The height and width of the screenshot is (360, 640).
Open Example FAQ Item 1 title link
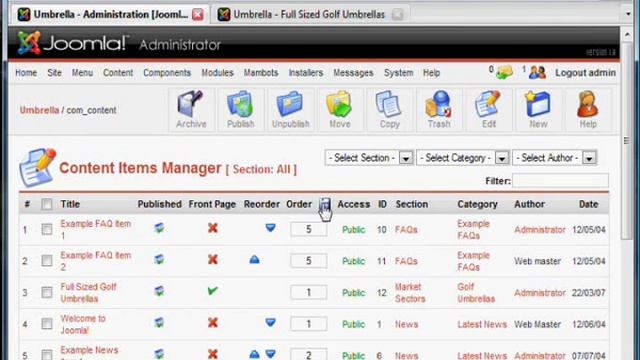[x=96, y=229]
